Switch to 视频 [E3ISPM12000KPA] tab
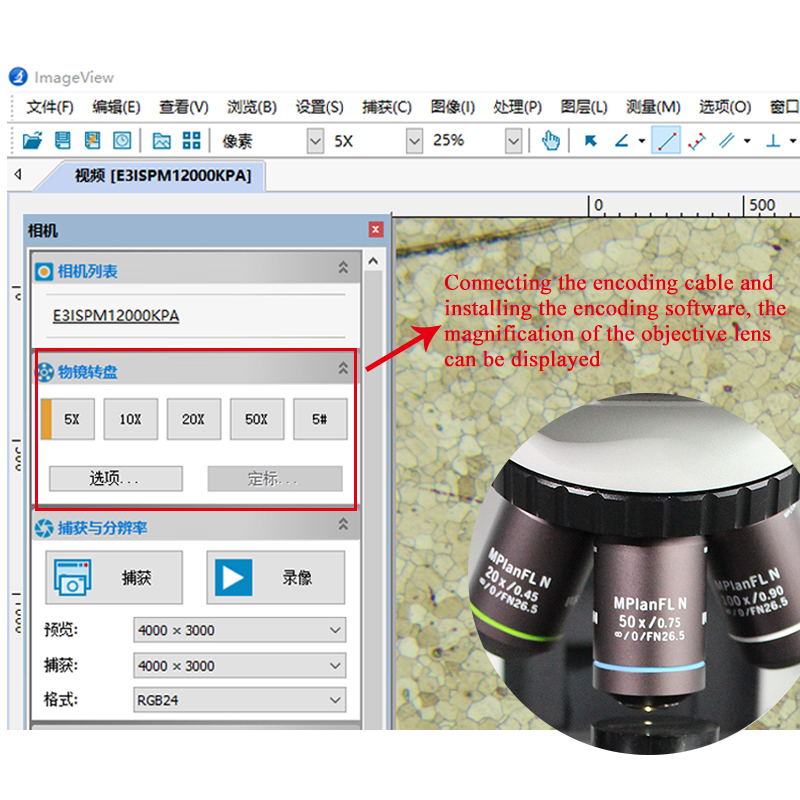This screenshot has width=800, height=800. (162, 177)
